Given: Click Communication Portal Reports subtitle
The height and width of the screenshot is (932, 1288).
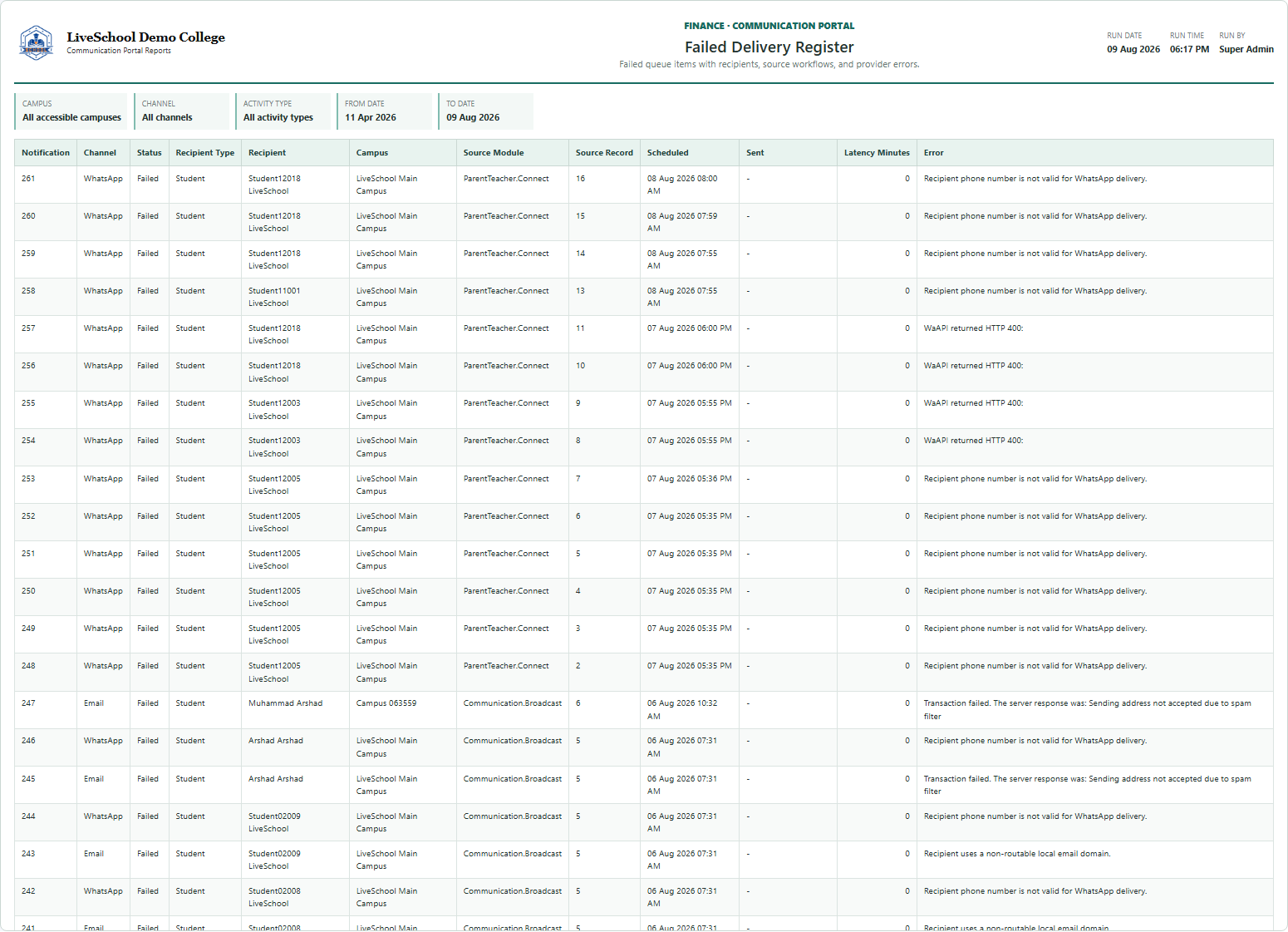Looking at the screenshot, I should (119, 51).
